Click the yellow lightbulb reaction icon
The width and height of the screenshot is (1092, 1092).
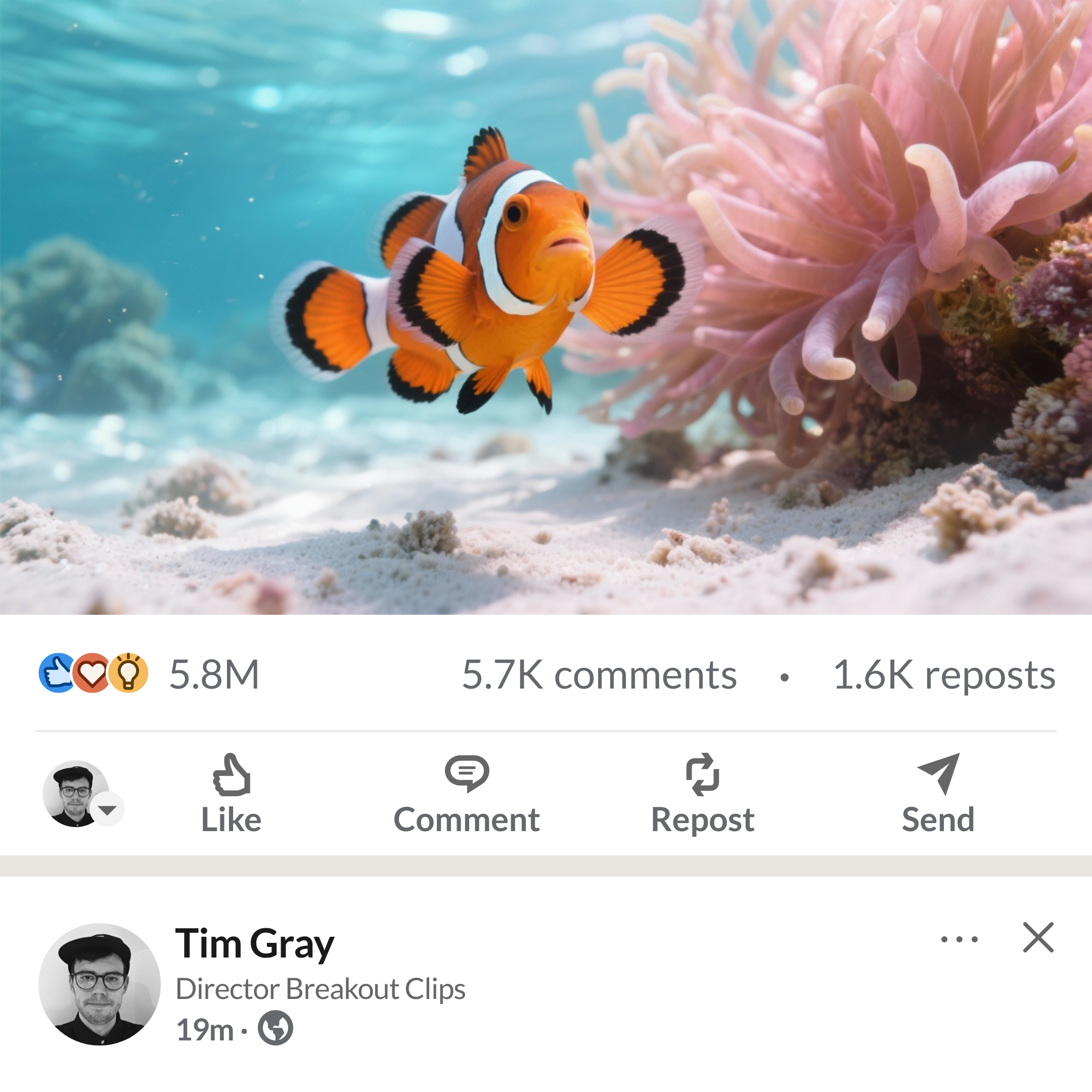(x=128, y=673)
